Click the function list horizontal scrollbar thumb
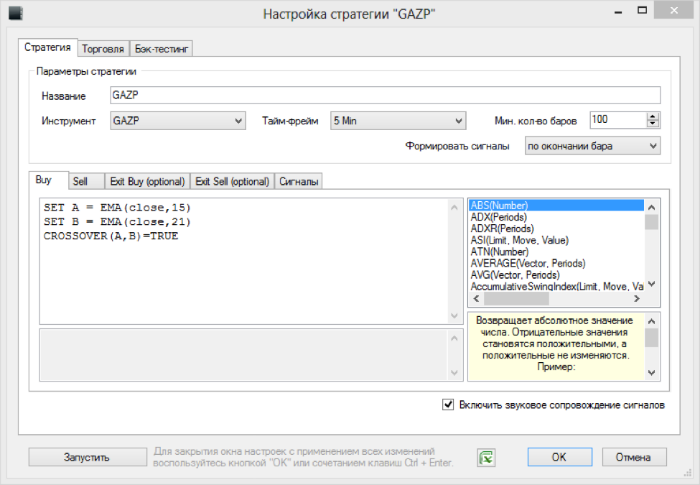Viewport: 700px width, 485px height. coord(516,299)
